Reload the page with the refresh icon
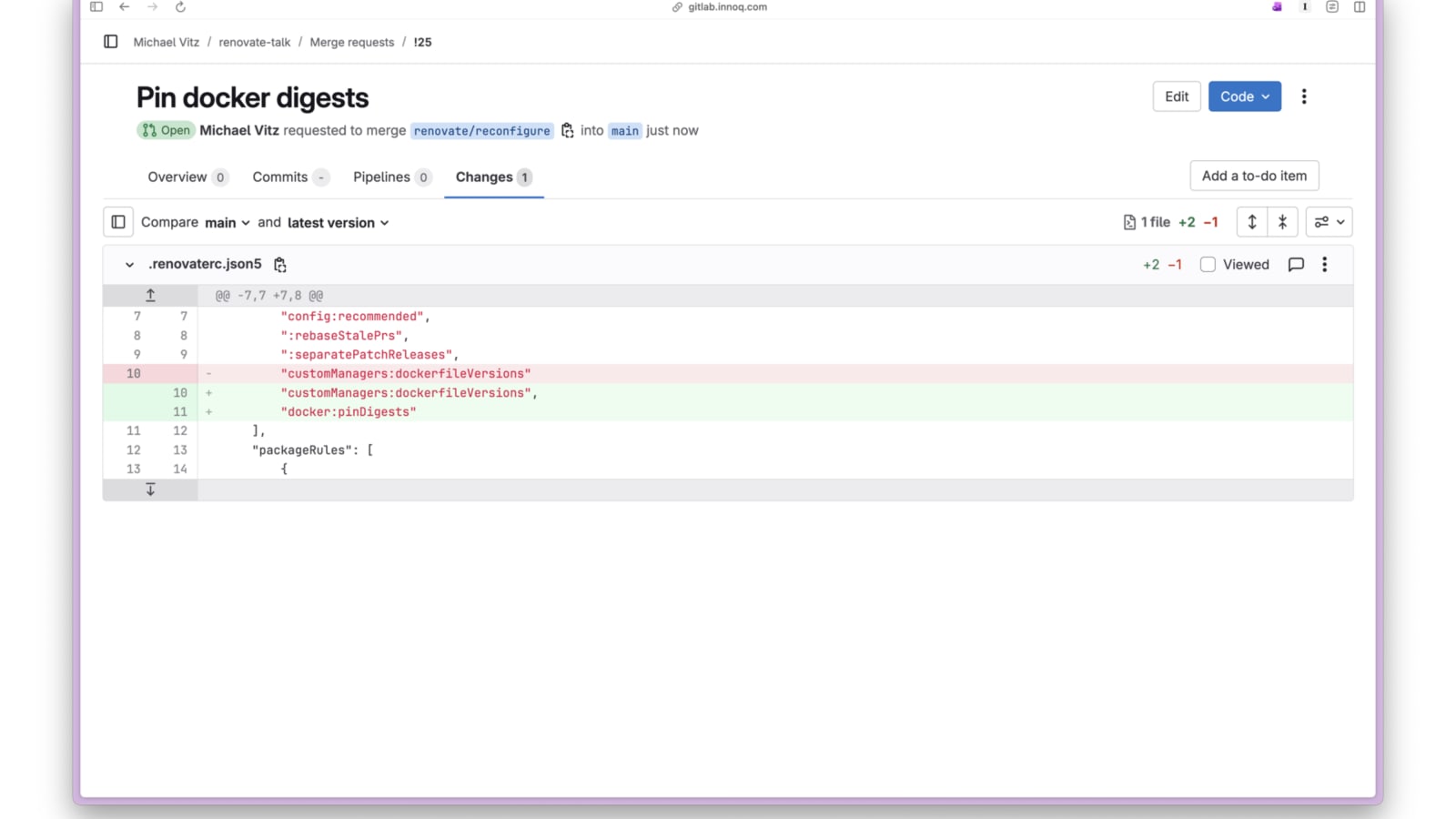This screenshot has height=819, width=1456. click(180, 7)
